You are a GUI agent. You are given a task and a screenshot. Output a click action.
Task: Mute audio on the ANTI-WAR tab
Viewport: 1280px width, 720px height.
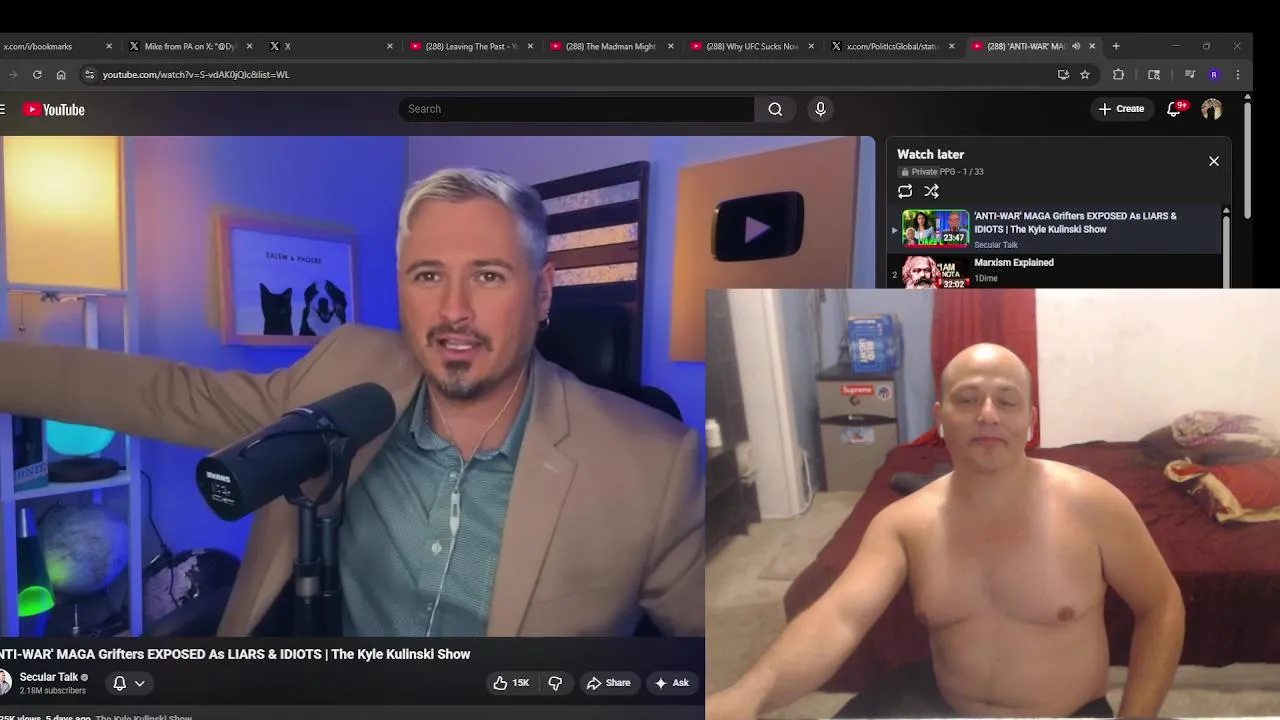[x=1076, y=46]
